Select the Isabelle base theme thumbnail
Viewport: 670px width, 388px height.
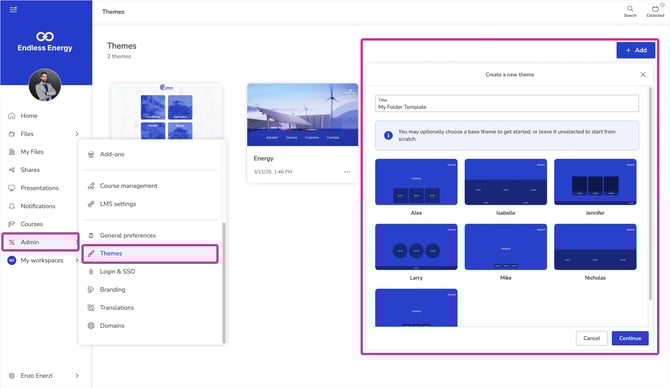pyautogui.click(x=505, y=182)
